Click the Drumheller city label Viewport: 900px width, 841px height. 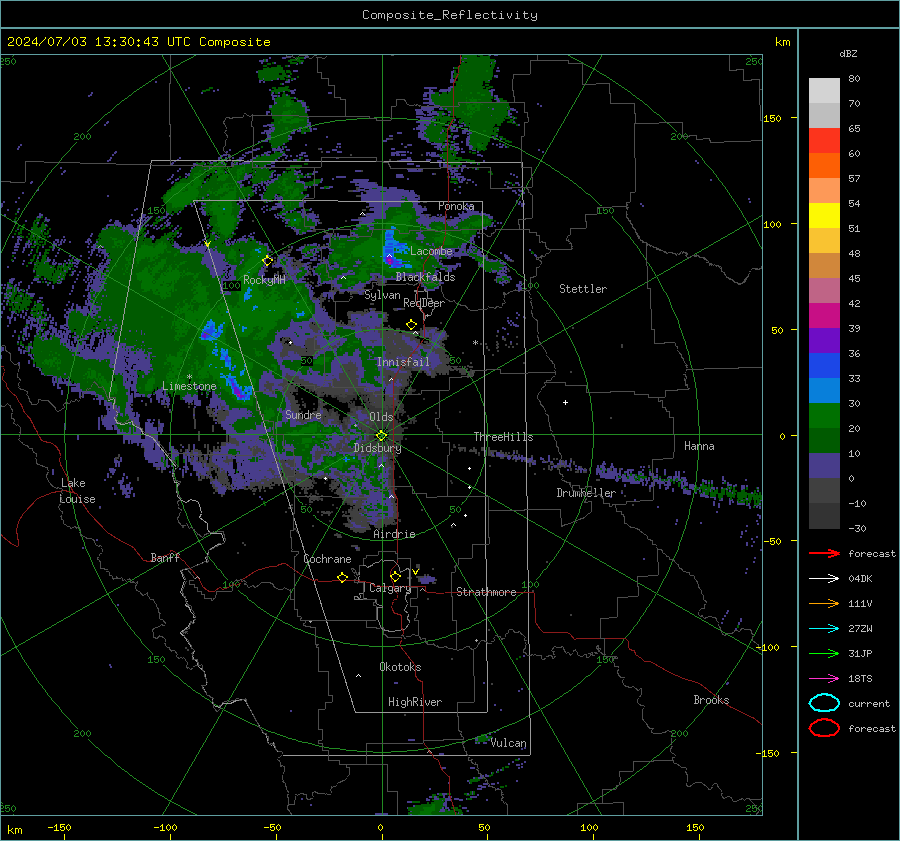[586, 493]
